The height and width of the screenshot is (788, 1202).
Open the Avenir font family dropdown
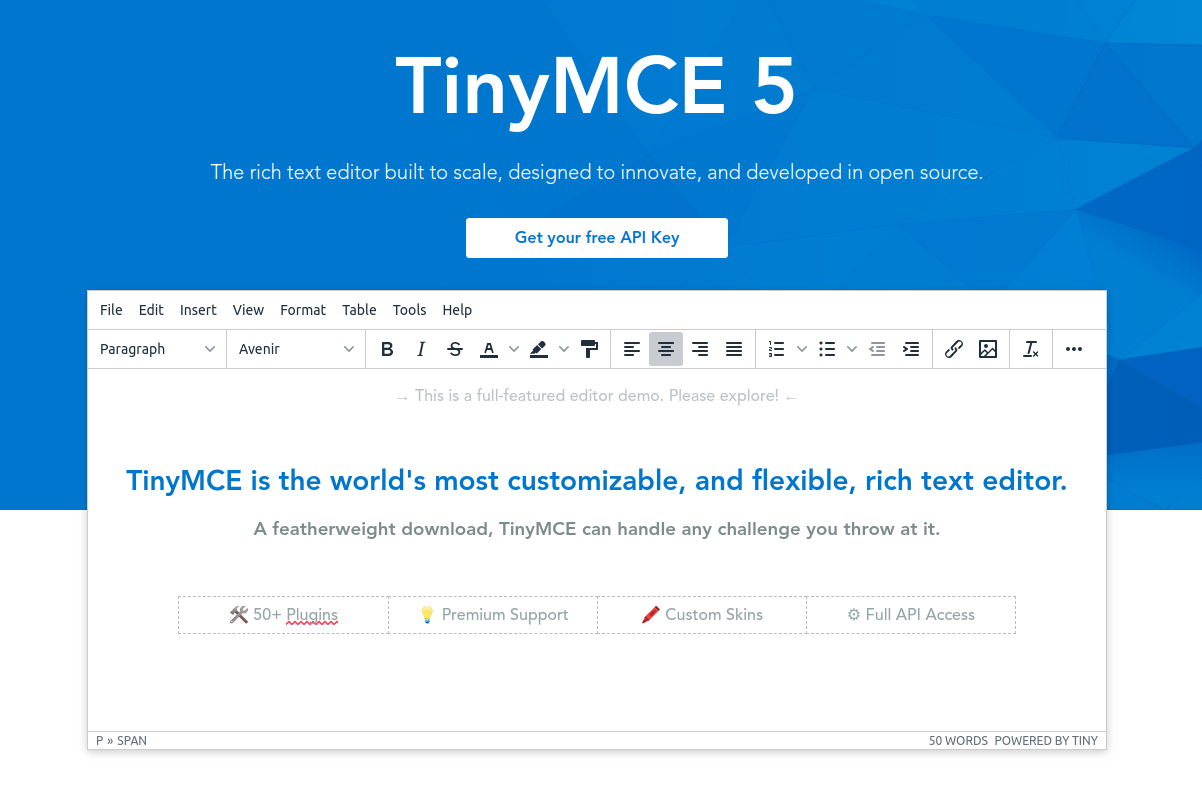[296, 349]
